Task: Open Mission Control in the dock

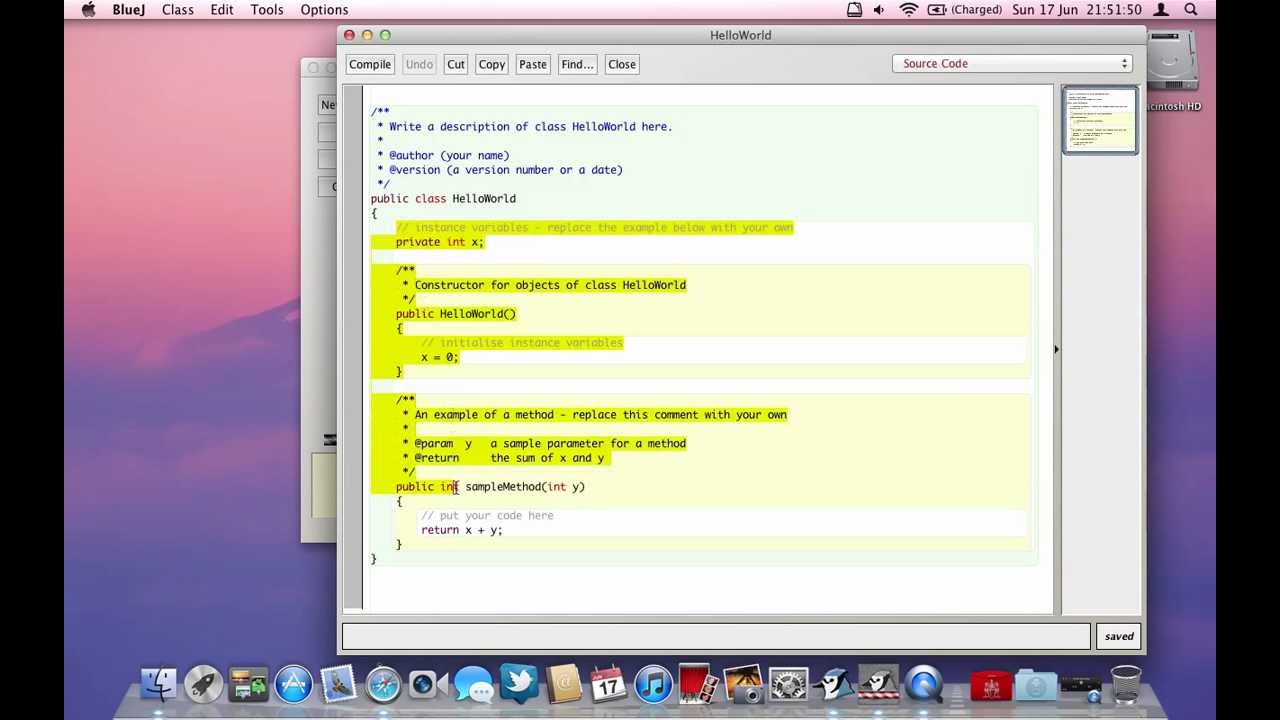Action: click(x=248, y=685)
